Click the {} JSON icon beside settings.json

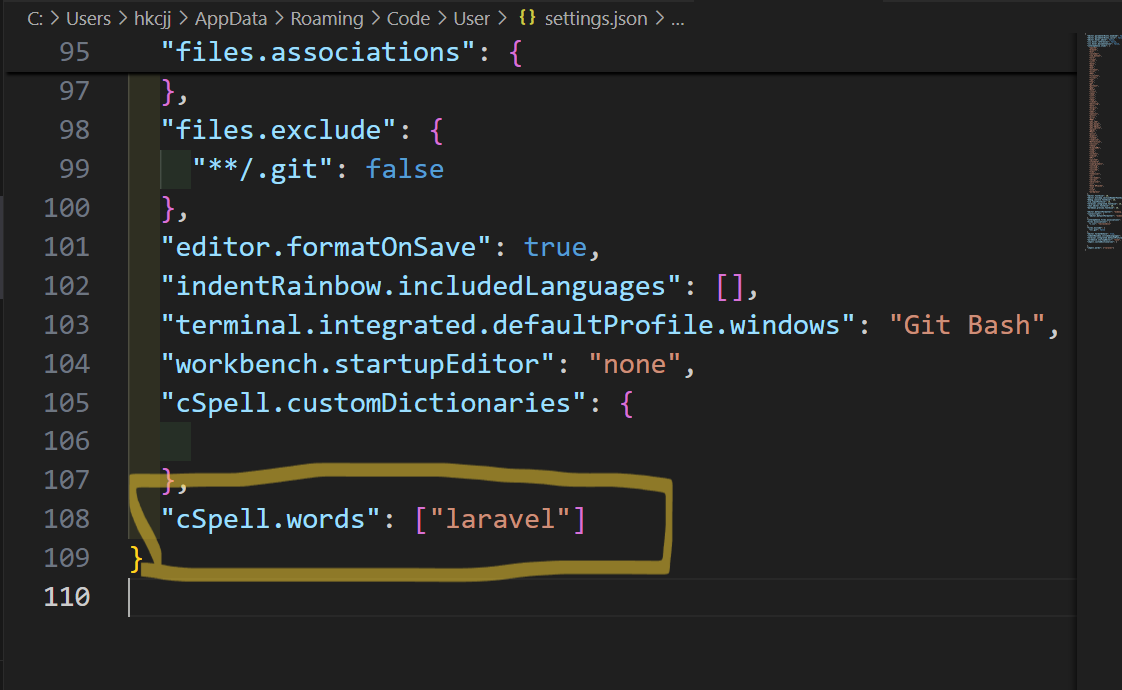[525, 18]
